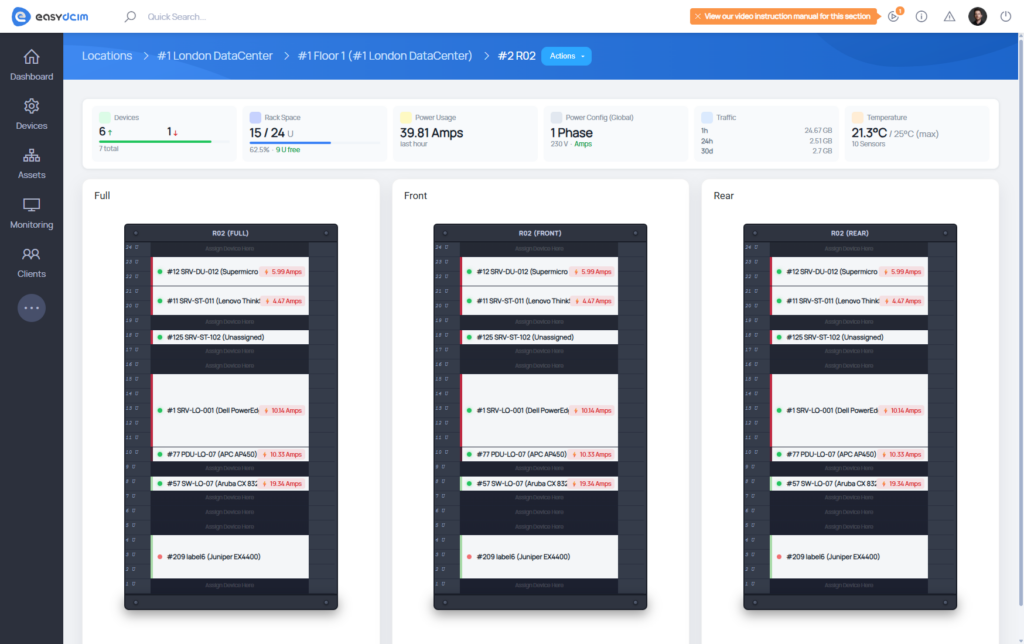Click the notifications alert triangle icon
Viewport: 1024px width, 644px height.
click(x=948, y=16)
